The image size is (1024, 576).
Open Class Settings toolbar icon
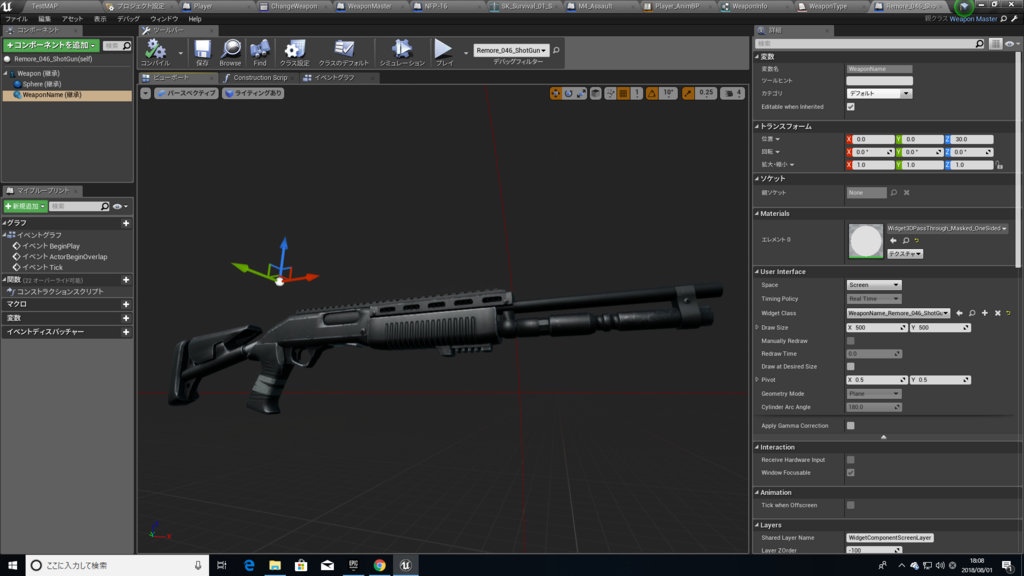(295, 52)
